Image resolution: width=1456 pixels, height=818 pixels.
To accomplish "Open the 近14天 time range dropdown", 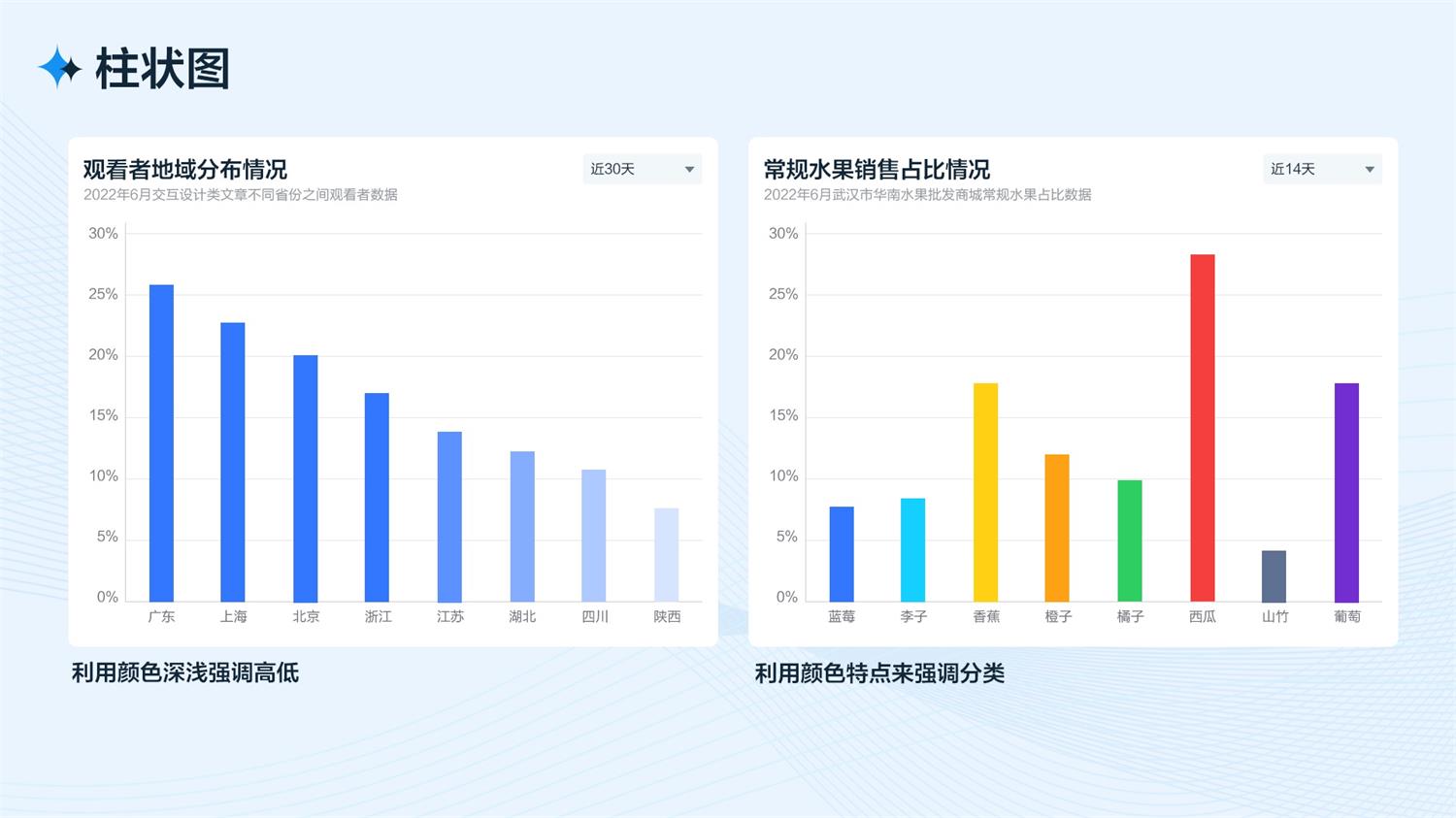I will click(1322, 169).
